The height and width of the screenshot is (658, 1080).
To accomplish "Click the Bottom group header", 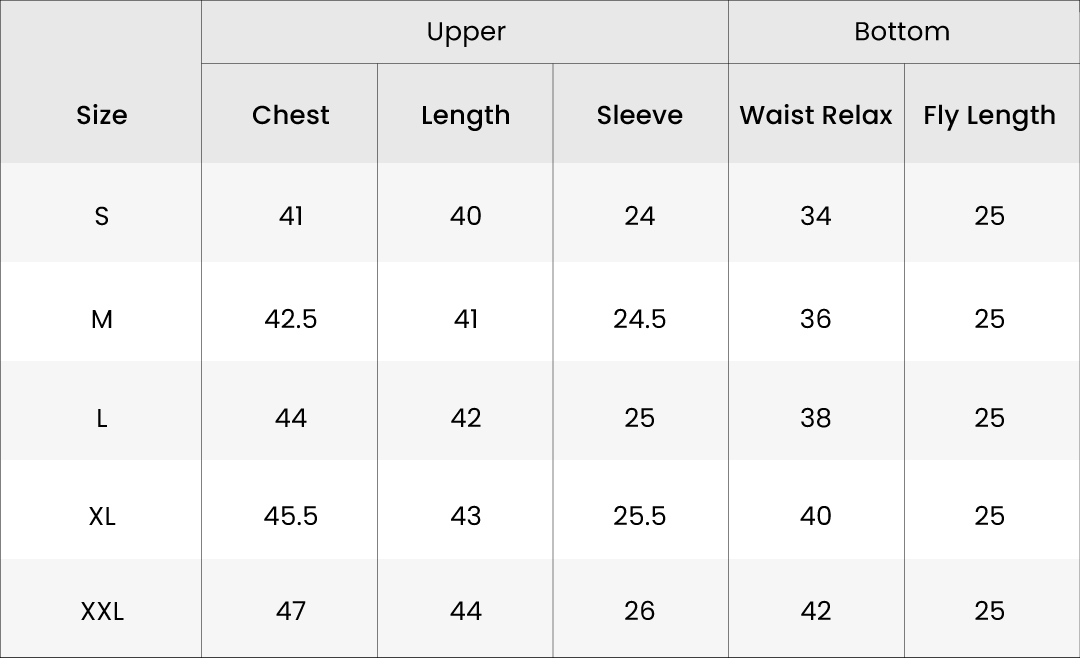I will tap(902, 32).
